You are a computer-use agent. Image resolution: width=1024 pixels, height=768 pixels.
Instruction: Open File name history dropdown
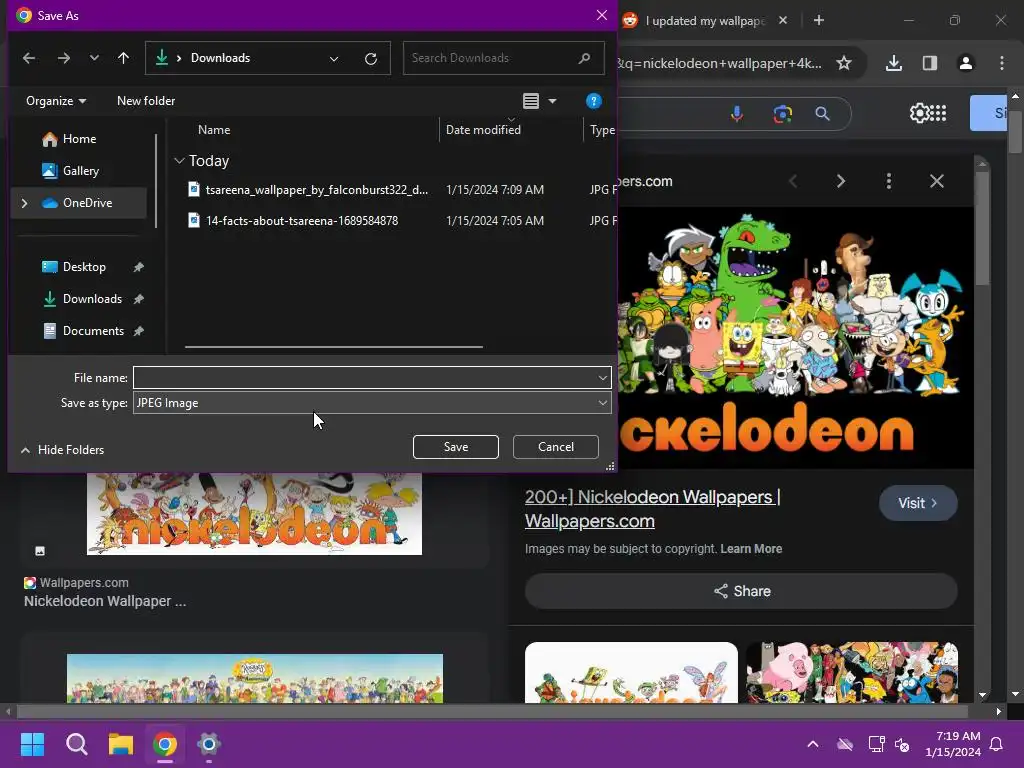point(602,378)
